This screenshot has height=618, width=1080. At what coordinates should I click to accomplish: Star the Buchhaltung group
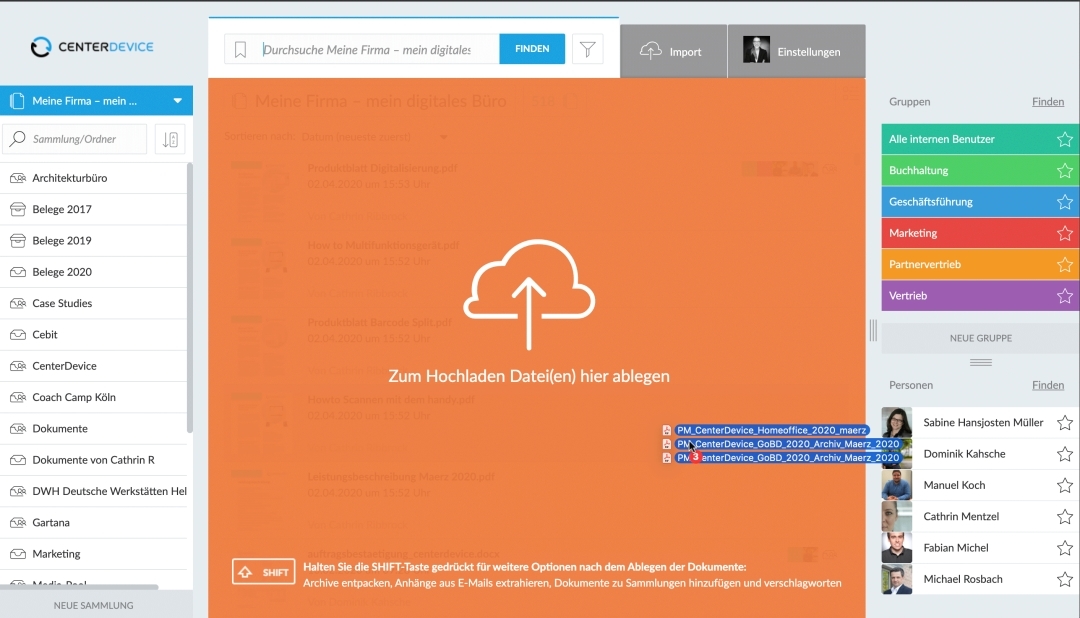click(1064, 170)
